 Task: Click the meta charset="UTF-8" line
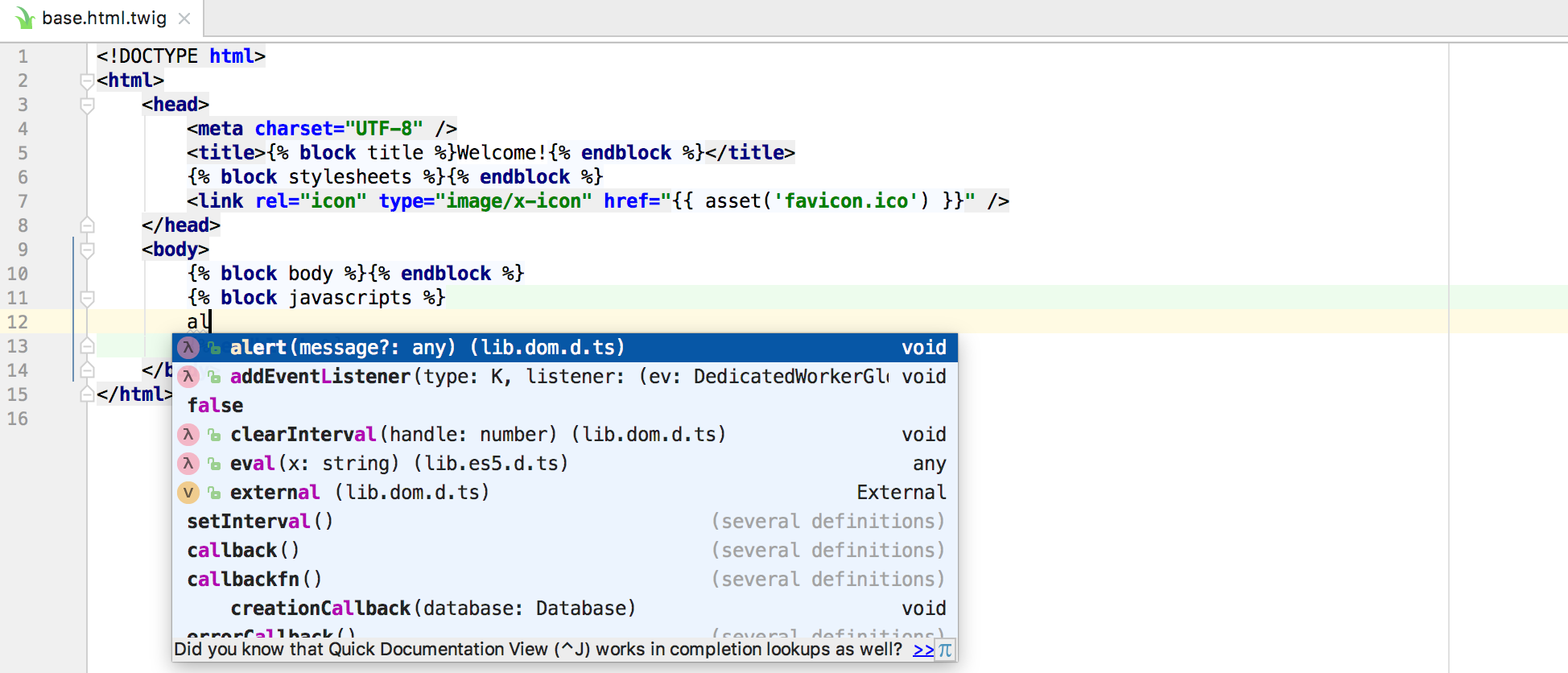pyautogui.click(x=322, y=129)
